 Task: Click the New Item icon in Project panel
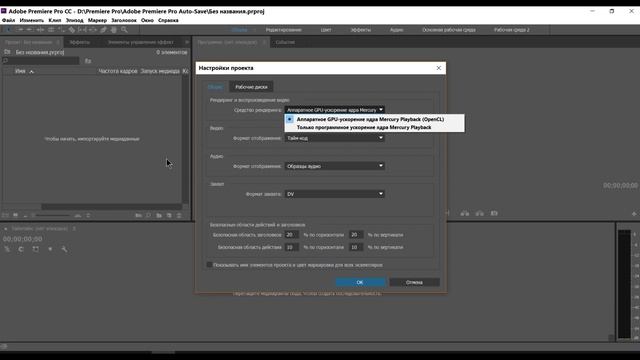(x=169, y=215)
